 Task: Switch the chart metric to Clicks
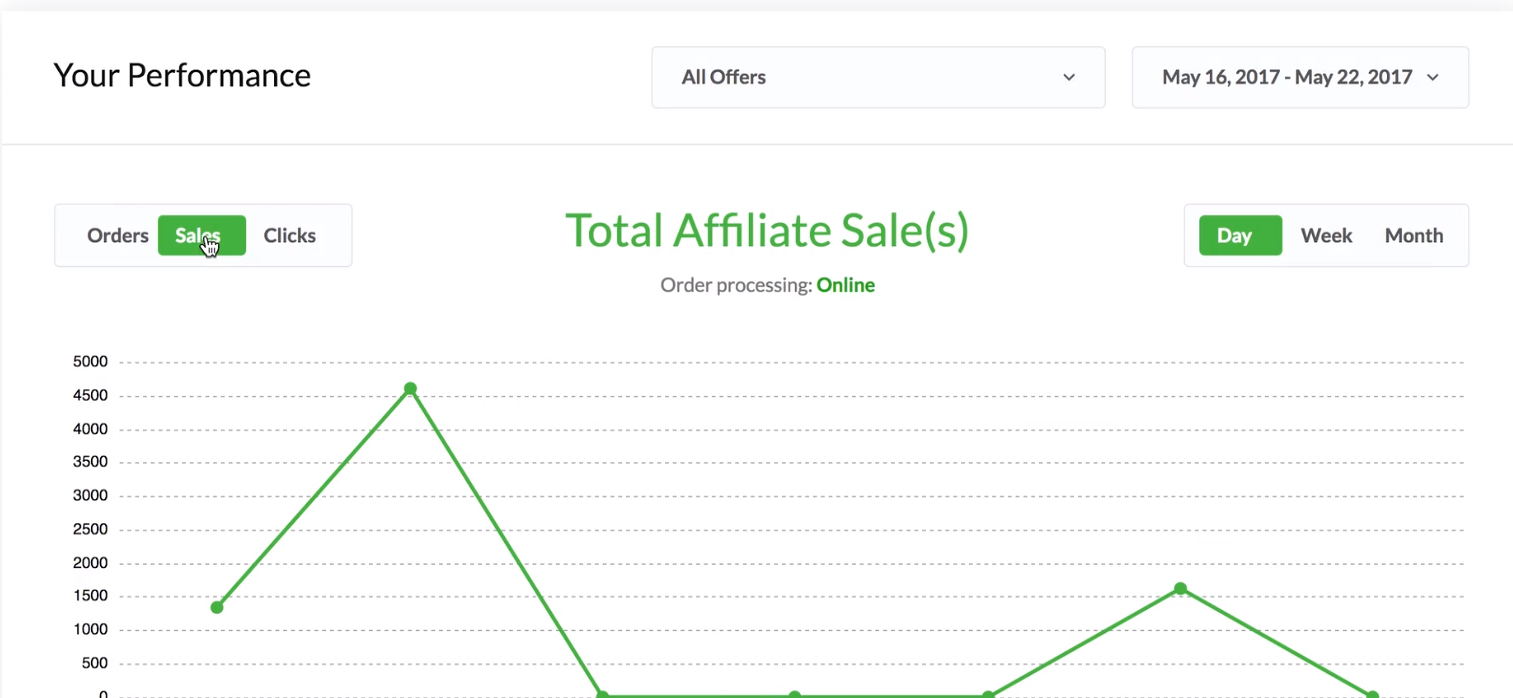pos(290,236)
